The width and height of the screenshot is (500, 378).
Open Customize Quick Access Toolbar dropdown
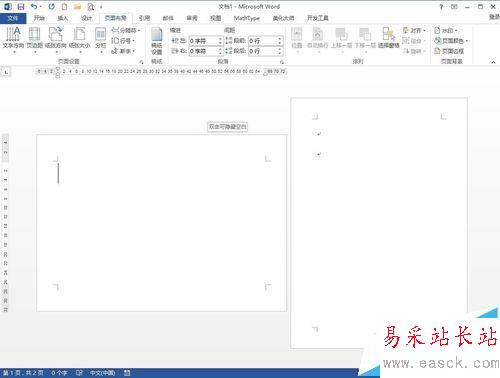[x=101, y=7]
